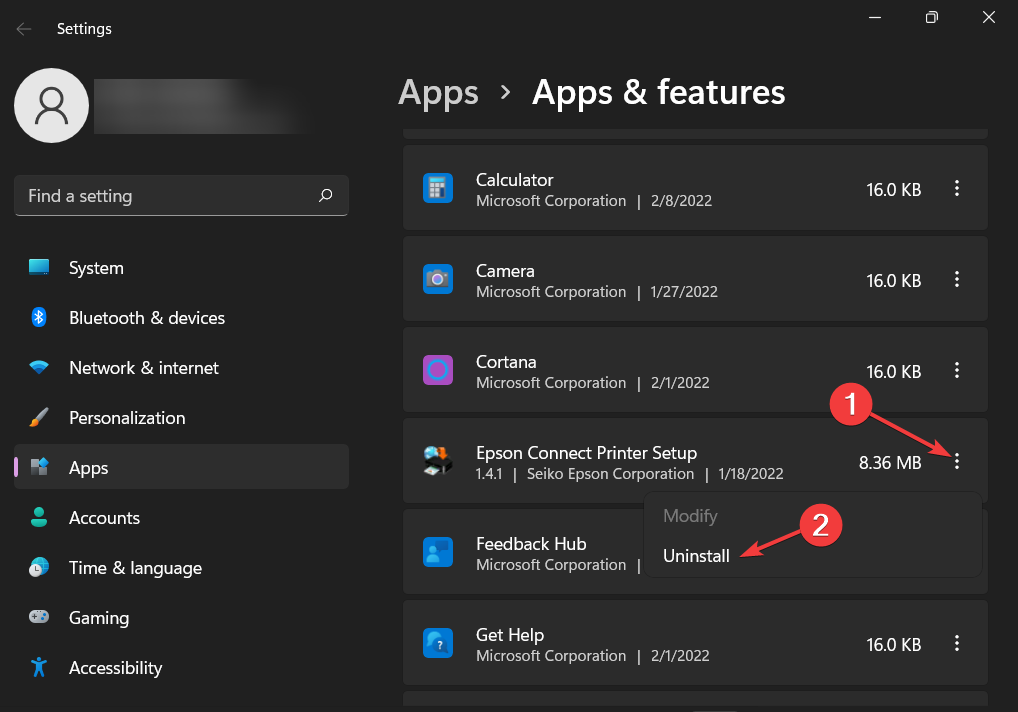Click the back arrow button
The image size is (1018, 712).
[x=23, y=28]
